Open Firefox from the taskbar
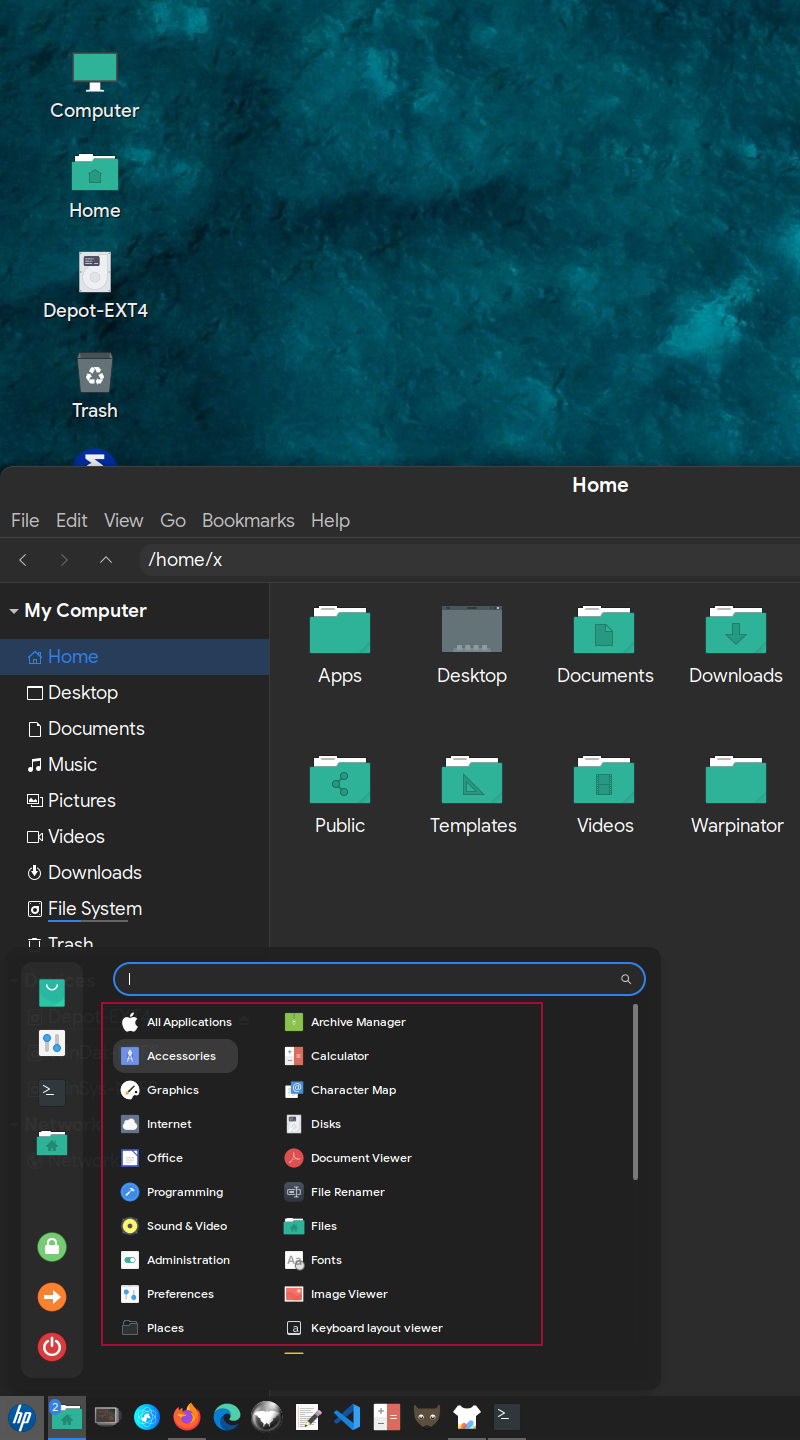This screenshot has height=1440, width=800. tap(186, 1416)
